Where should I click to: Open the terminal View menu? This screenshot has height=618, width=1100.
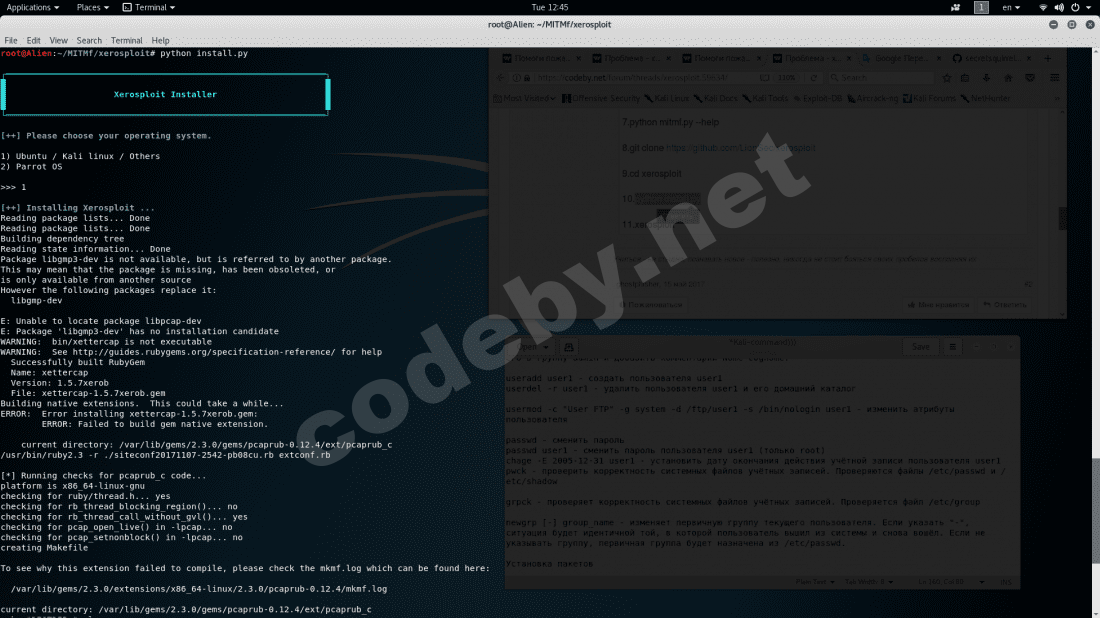click(58, 41)
